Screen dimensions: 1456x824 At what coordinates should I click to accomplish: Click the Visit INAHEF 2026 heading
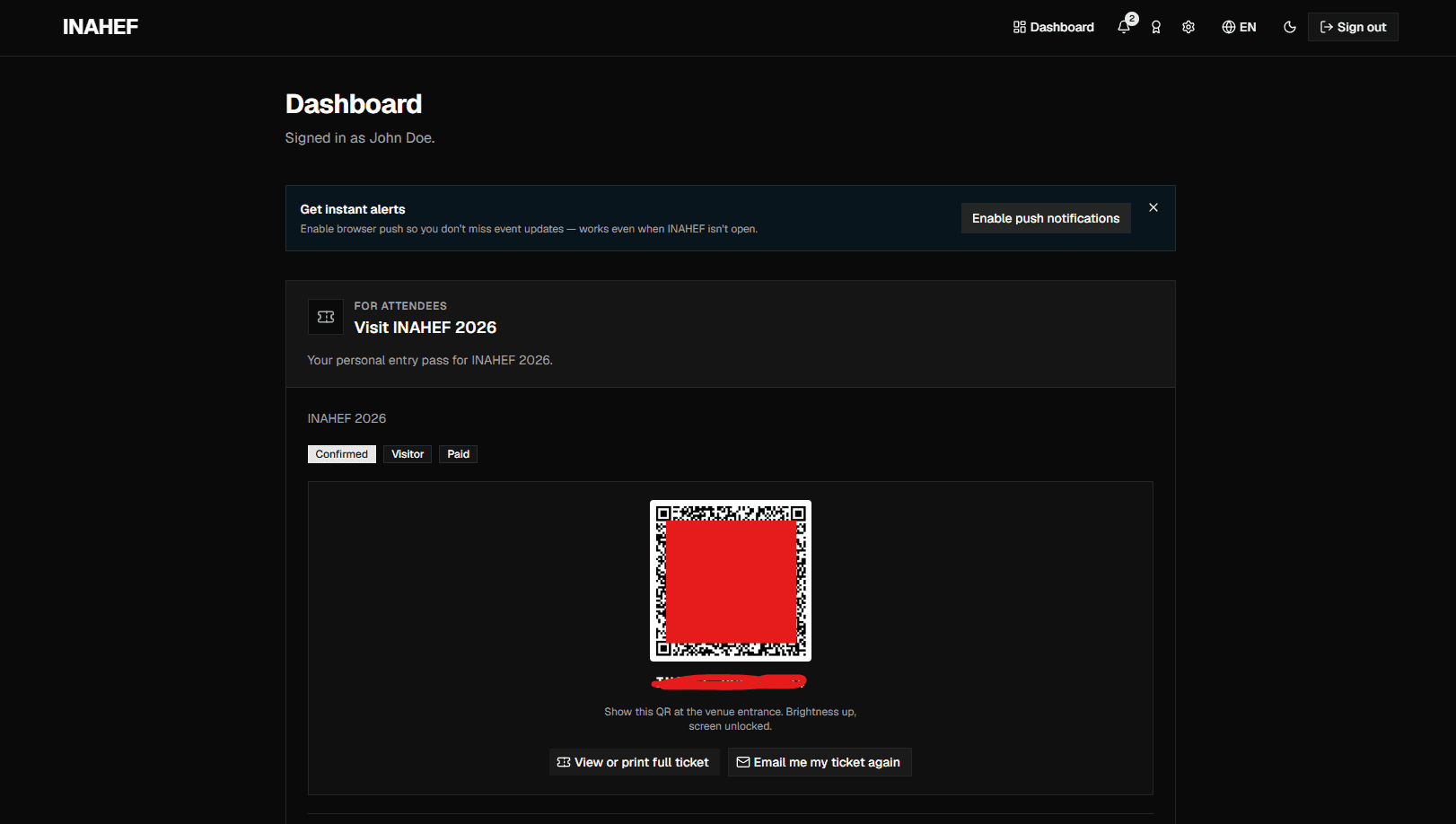(425, 328)
